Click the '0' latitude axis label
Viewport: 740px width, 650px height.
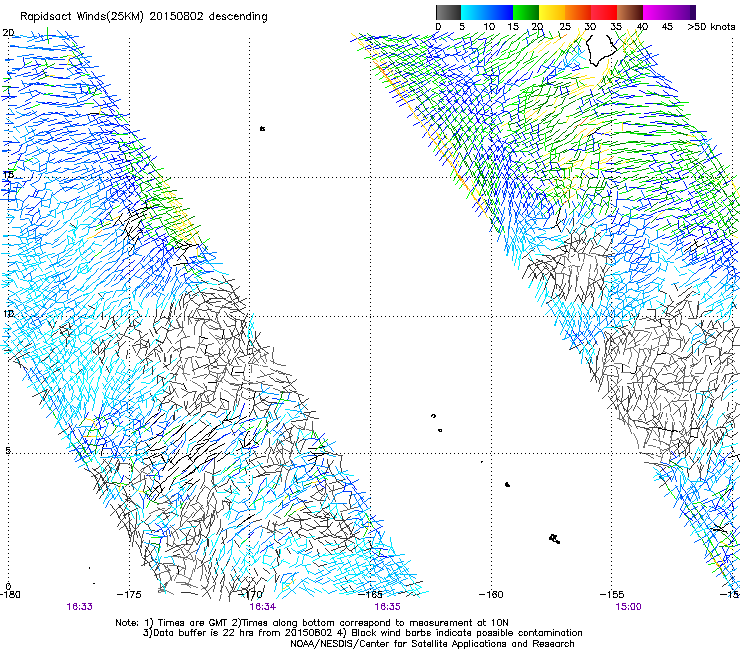tap(8, 586)
